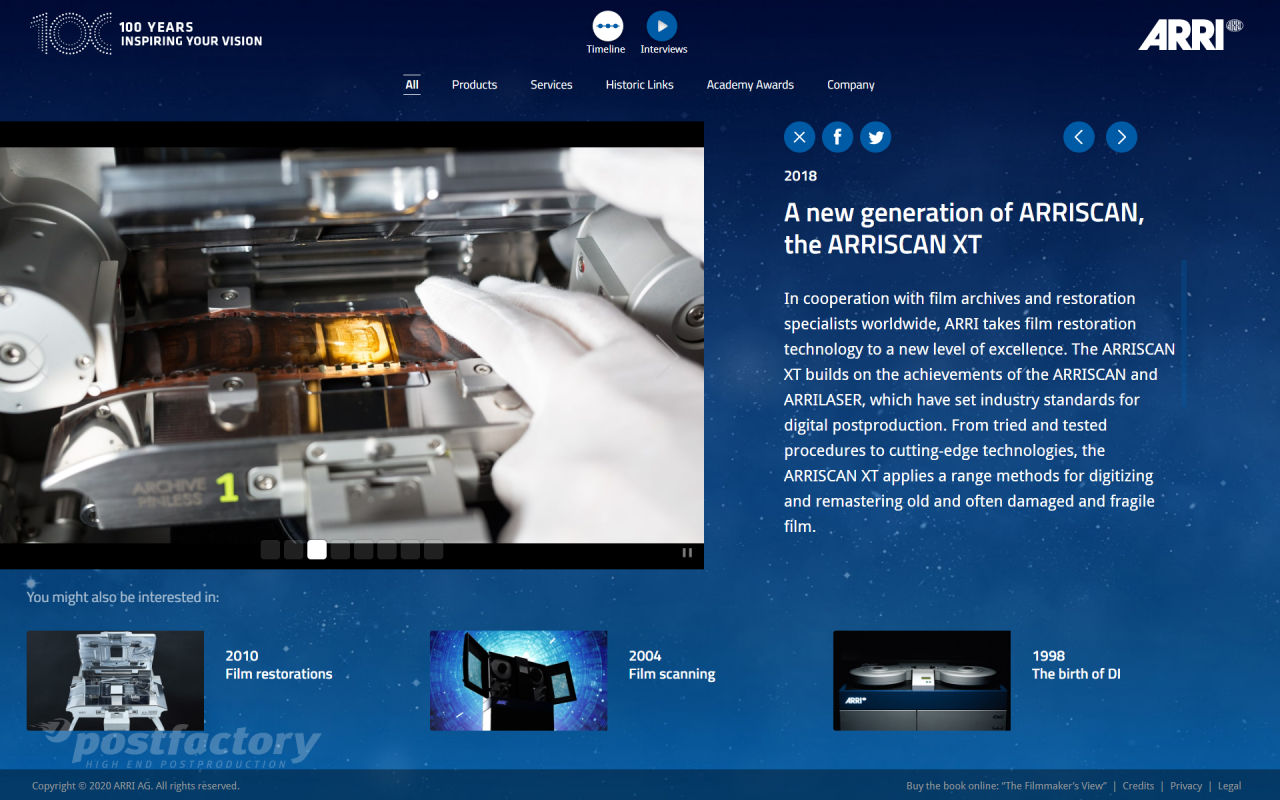Select the Services filter tab
1280x800 pixels.
[551, 85]
